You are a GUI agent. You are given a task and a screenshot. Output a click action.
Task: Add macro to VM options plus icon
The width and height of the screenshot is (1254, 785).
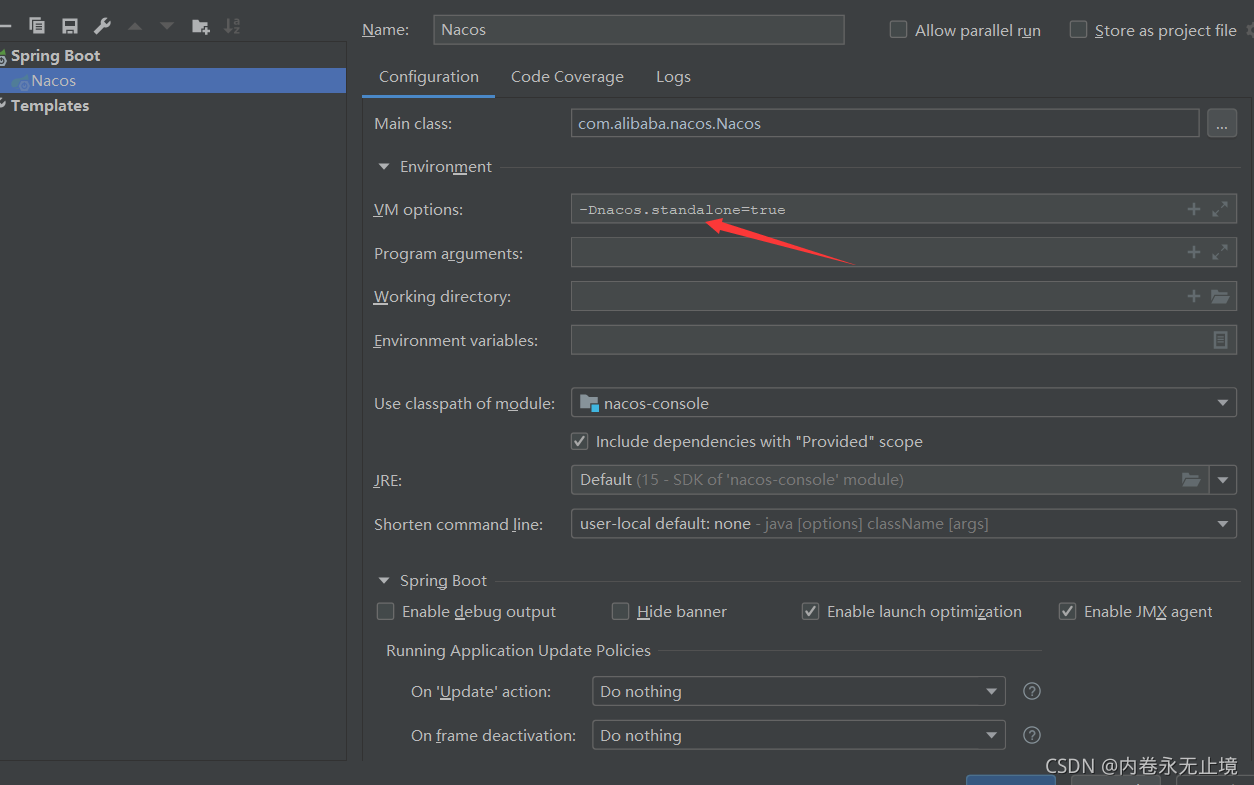1193,209
